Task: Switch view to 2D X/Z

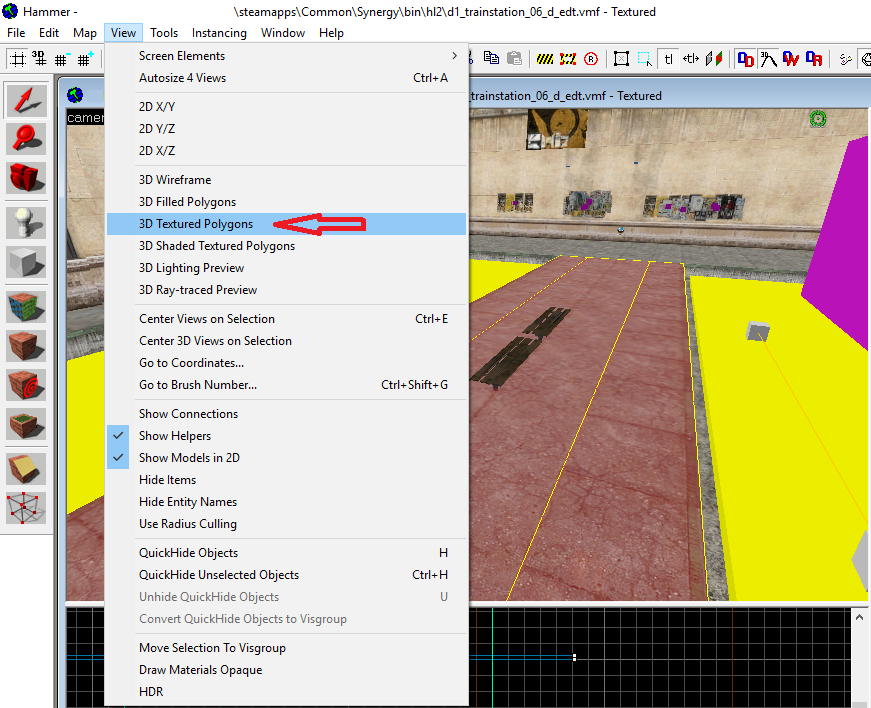Action: tap(287, 151)
